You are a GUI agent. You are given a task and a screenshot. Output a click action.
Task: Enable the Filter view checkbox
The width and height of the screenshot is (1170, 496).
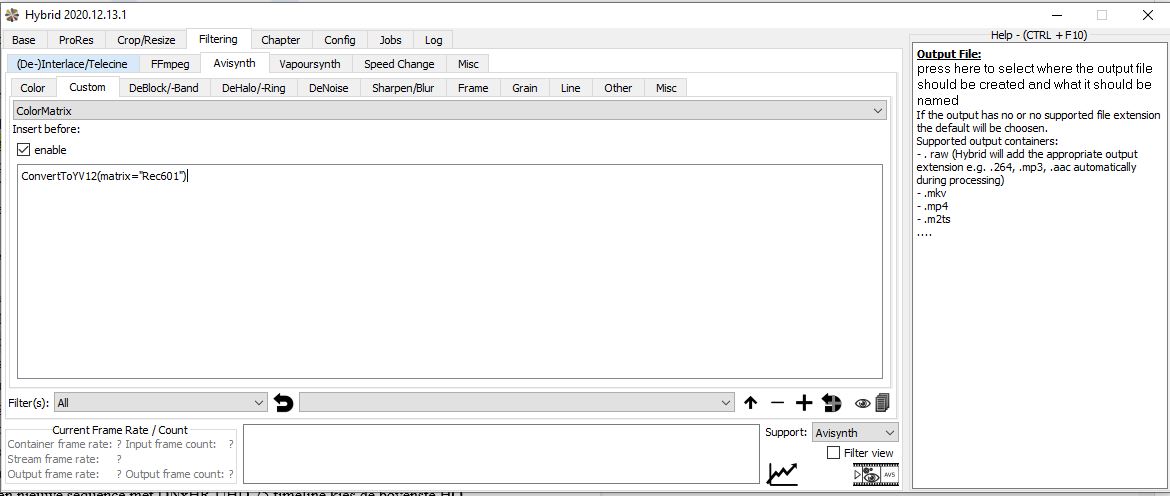tap(834, 453)
